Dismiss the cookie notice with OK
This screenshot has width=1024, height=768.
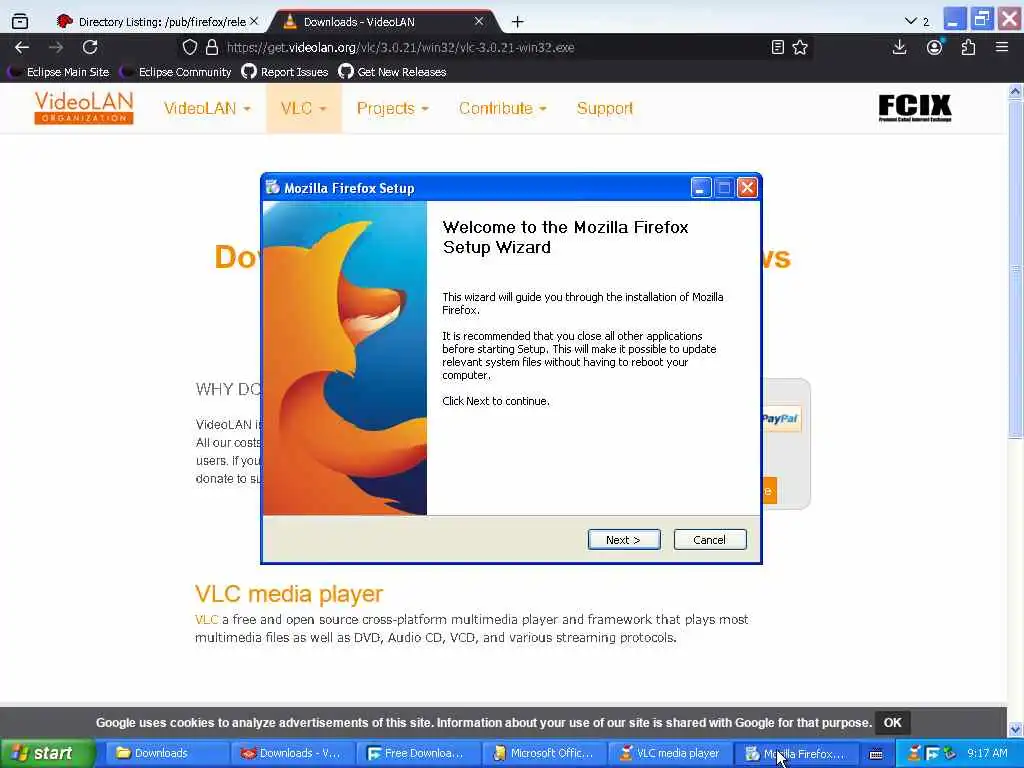(892, 722)
